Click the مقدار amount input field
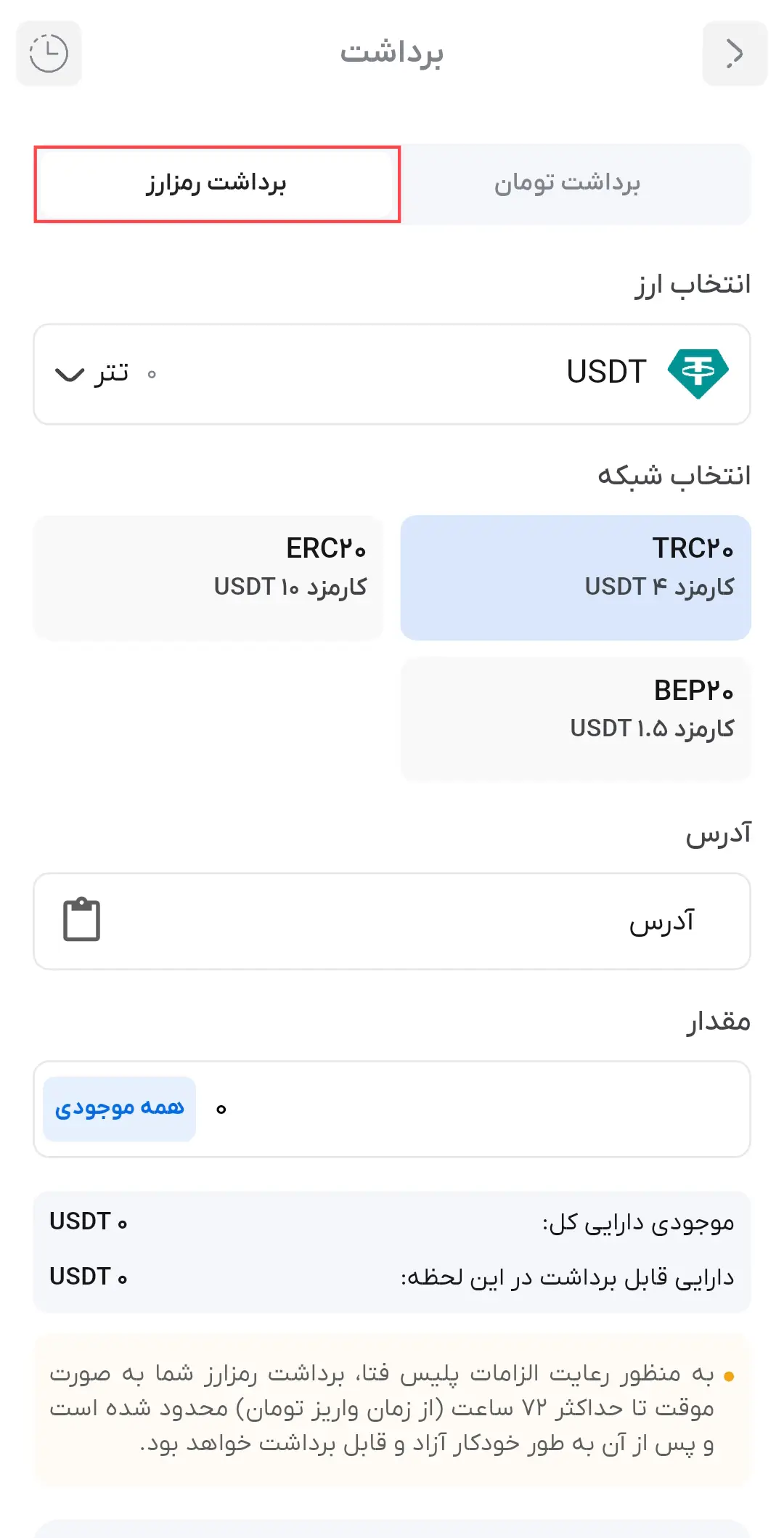 (472, 1109)
